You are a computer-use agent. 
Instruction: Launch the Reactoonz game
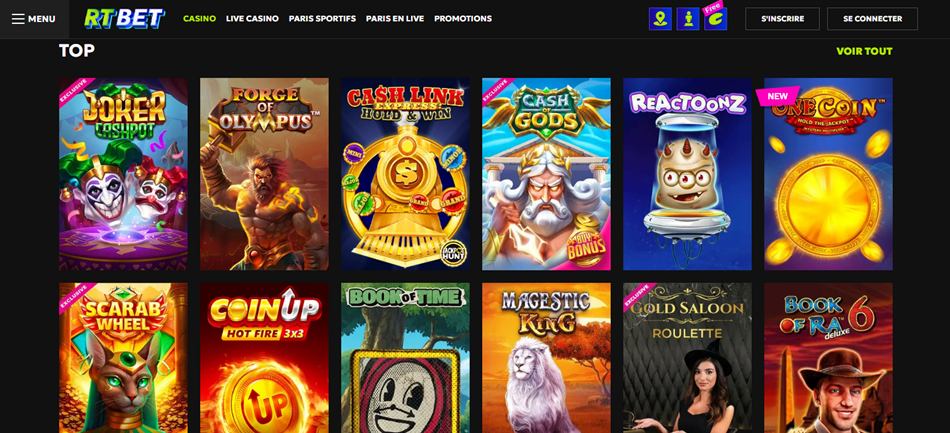[x=687, y=174]
